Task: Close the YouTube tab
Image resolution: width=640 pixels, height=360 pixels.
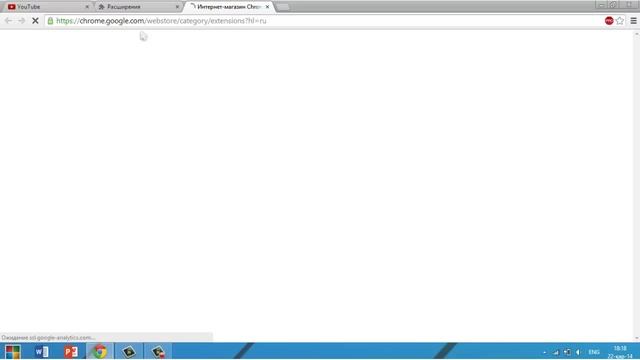Action: point(87,7)
